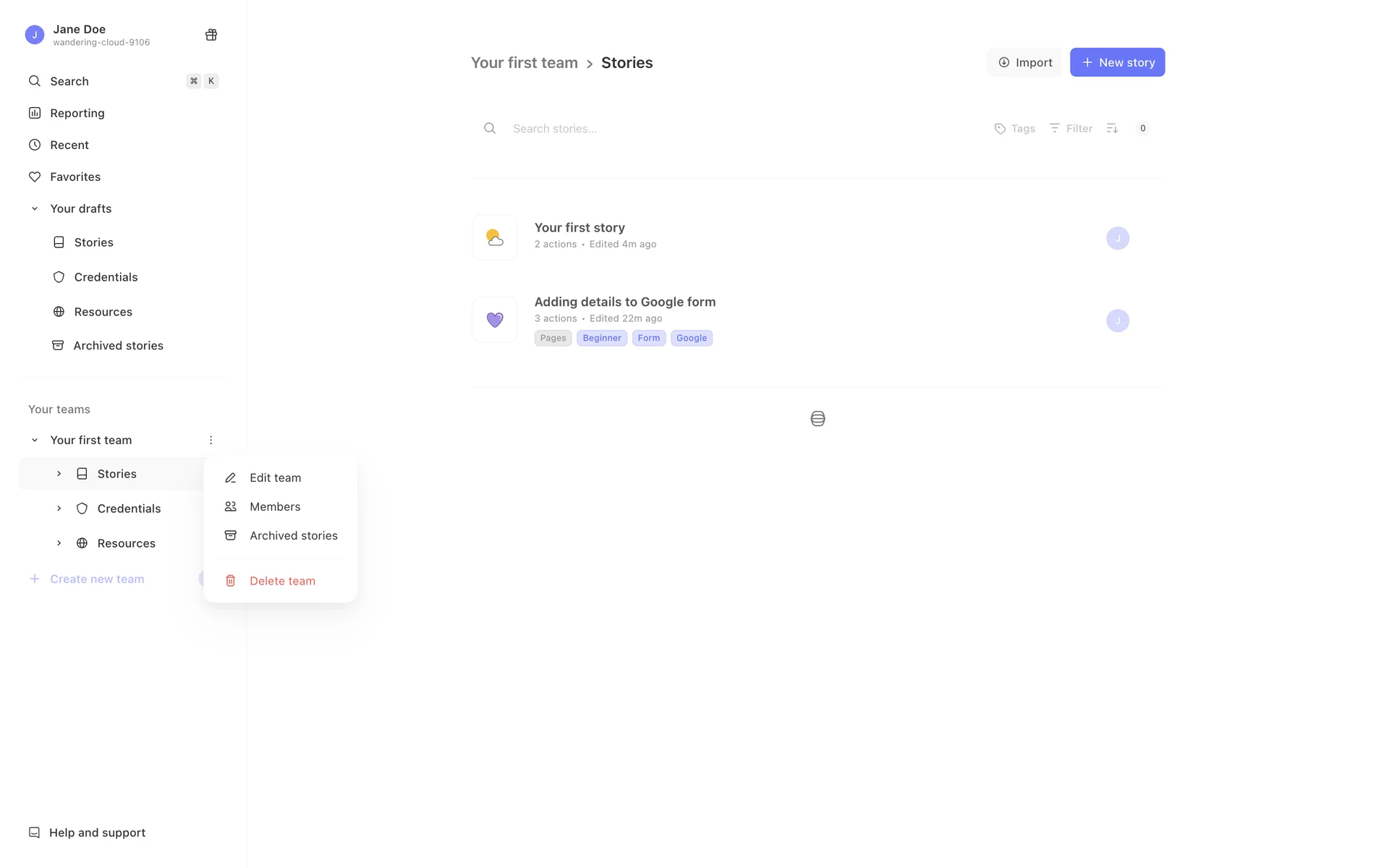Click the Search stories input field
The image size is (1389, 868).
(x=738, y=128)
